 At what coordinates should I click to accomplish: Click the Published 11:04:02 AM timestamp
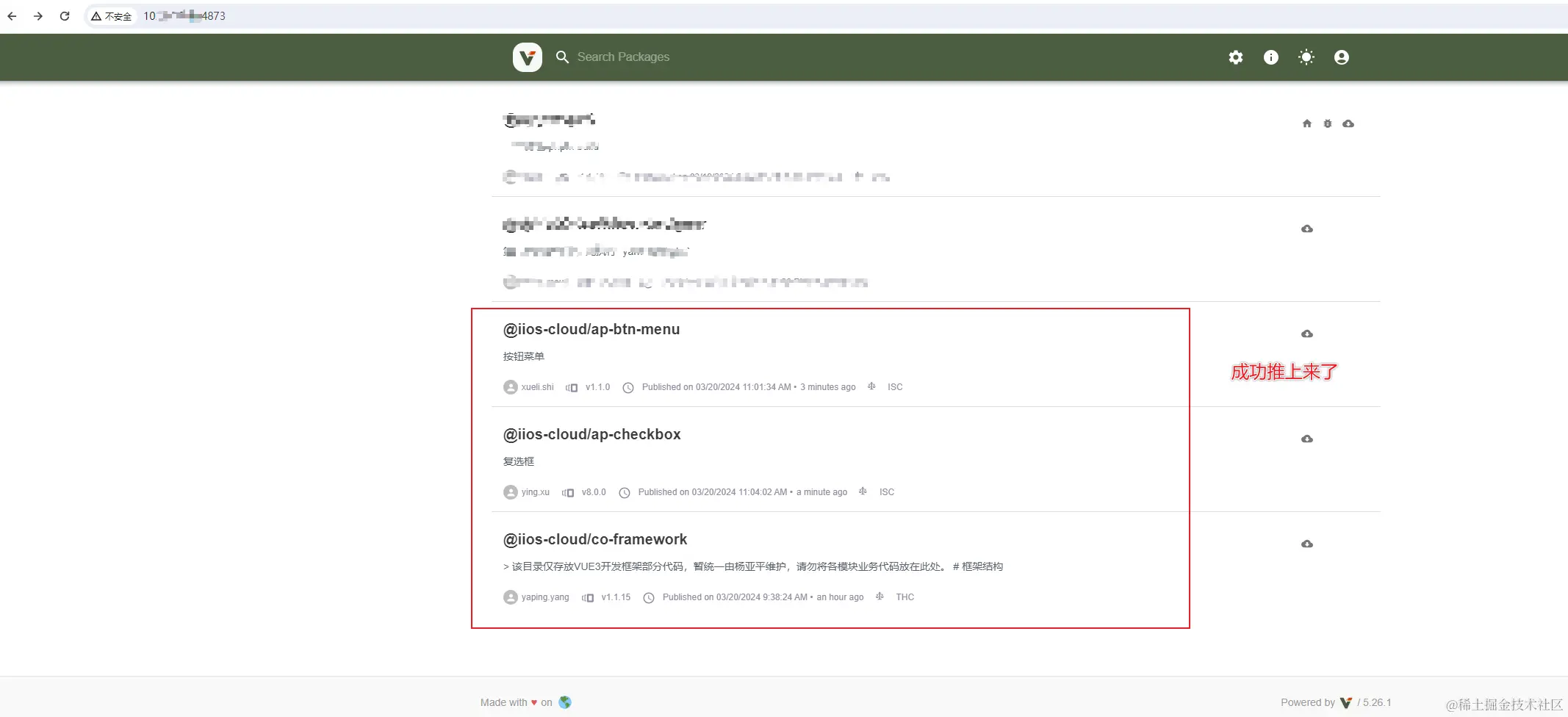(x=743, y=492)
